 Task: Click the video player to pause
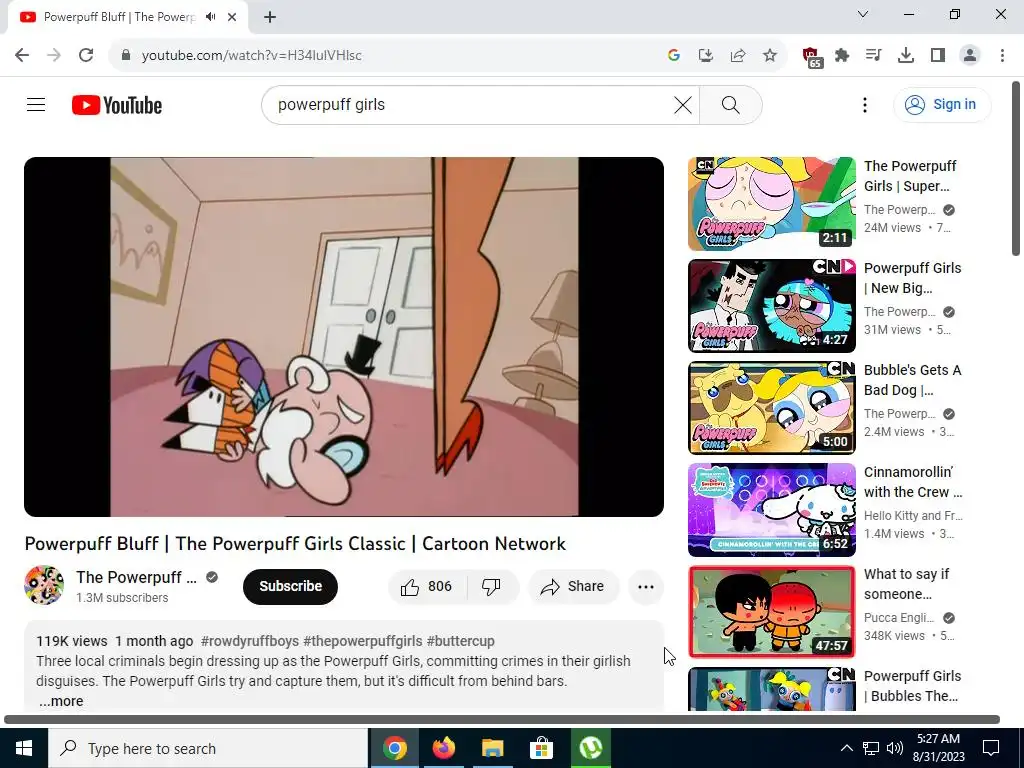tap(344, 336)
